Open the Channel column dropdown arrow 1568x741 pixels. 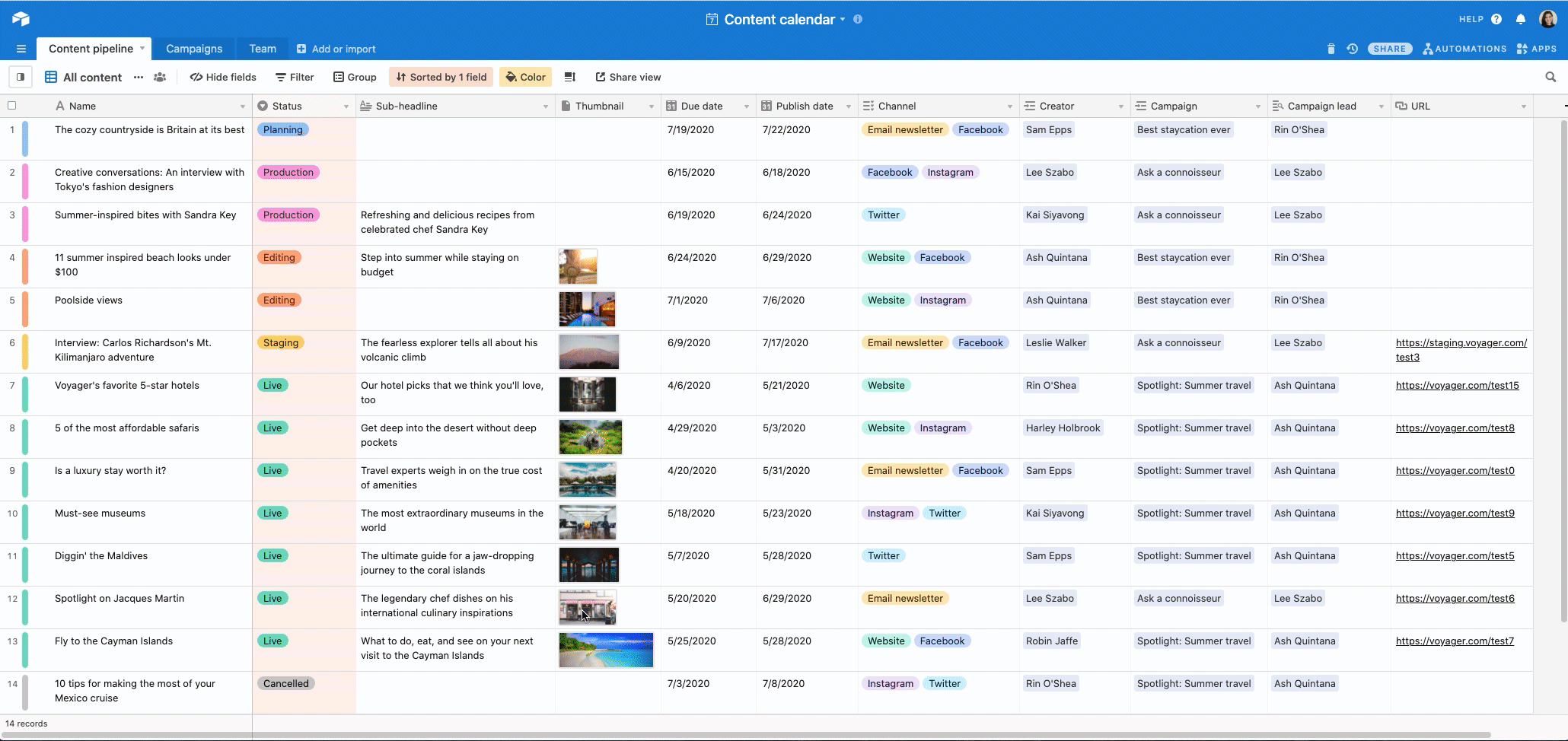click(1010, 107)
